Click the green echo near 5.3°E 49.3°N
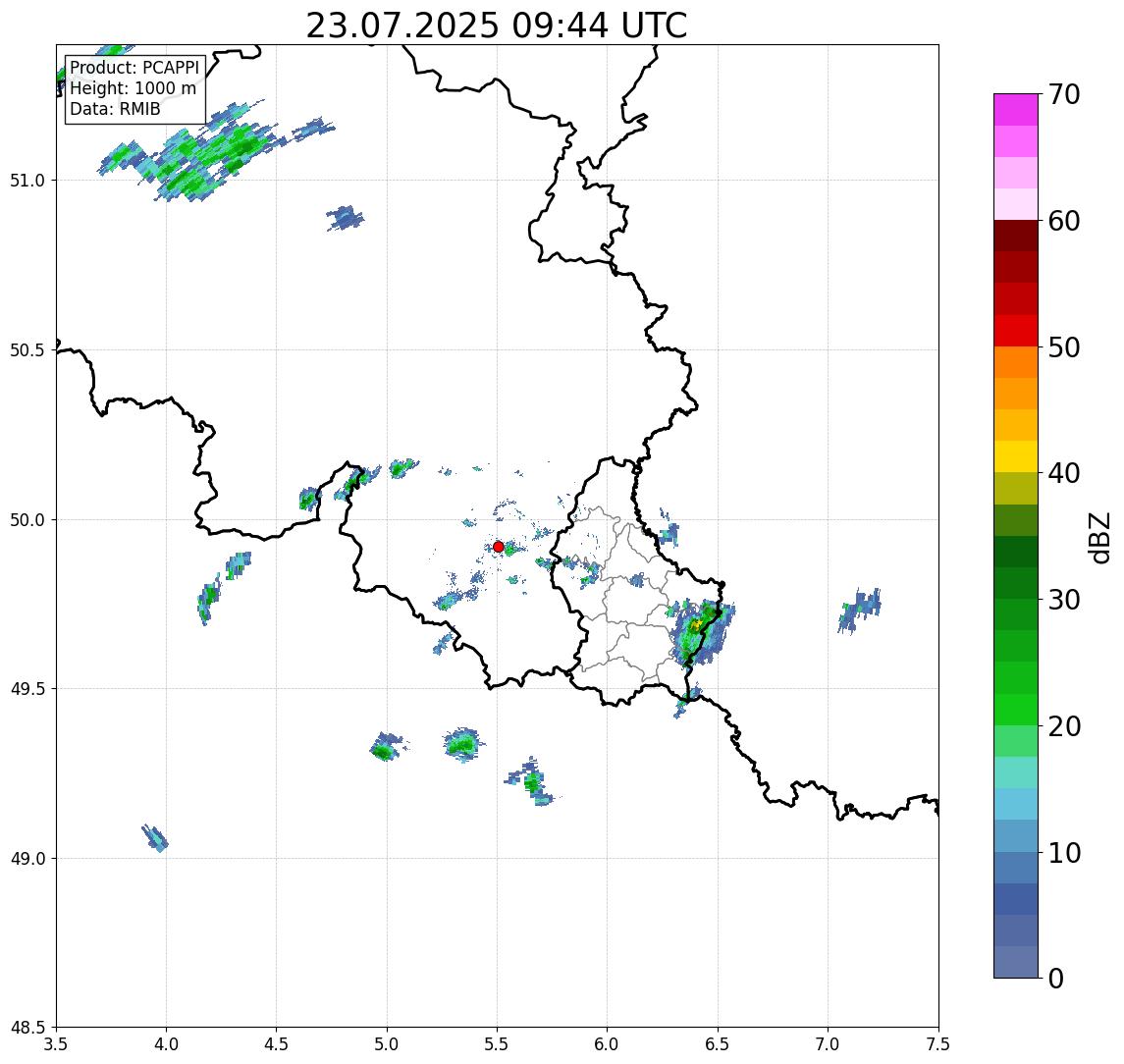 coord(462,745)
